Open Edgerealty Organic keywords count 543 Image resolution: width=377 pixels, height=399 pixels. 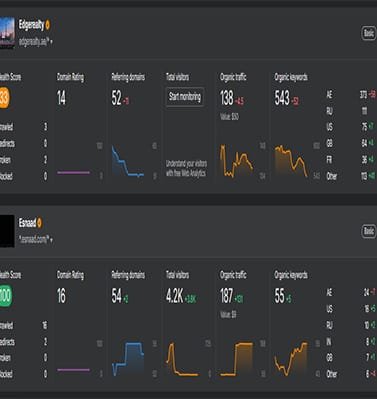click(282, 98)
